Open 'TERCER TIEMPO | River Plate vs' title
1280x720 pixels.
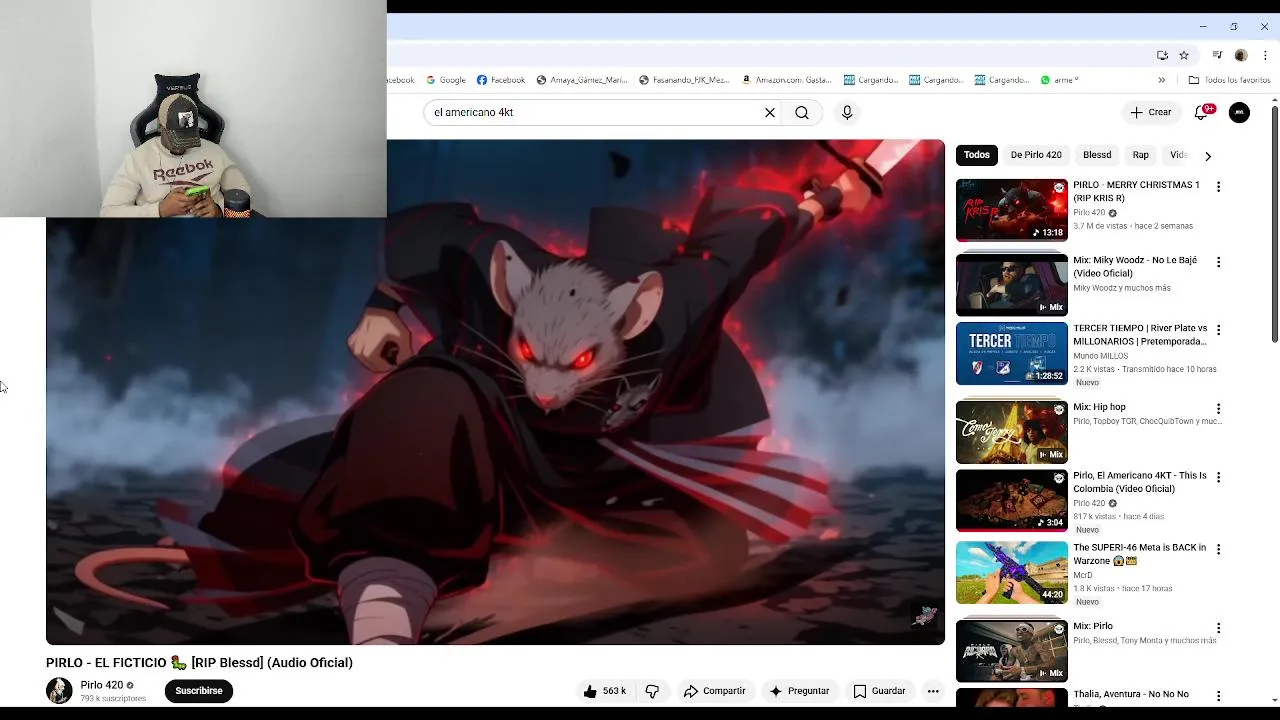[1140, 335]
